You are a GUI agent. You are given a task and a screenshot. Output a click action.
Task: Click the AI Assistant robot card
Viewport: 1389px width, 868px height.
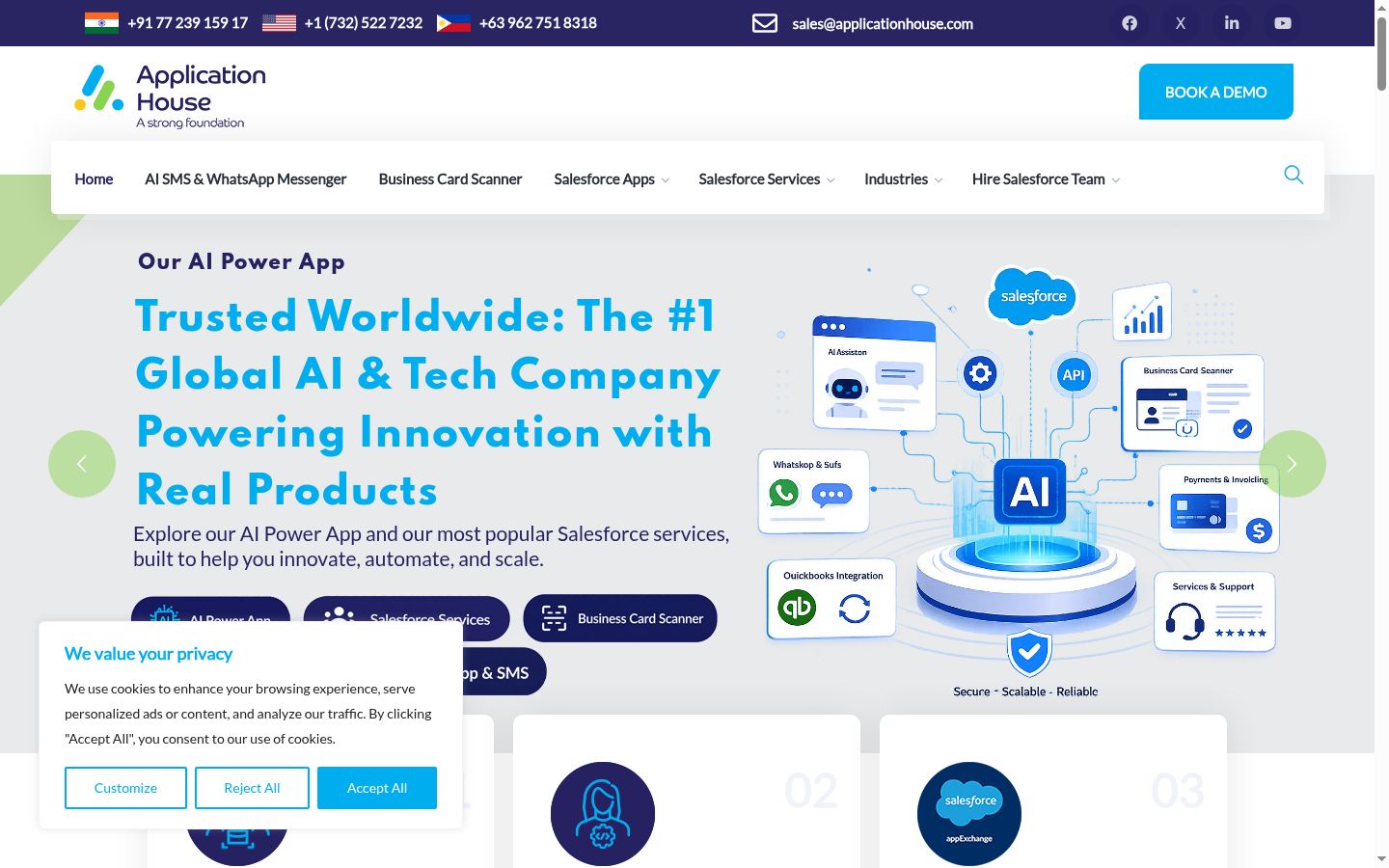click(874, 373)
